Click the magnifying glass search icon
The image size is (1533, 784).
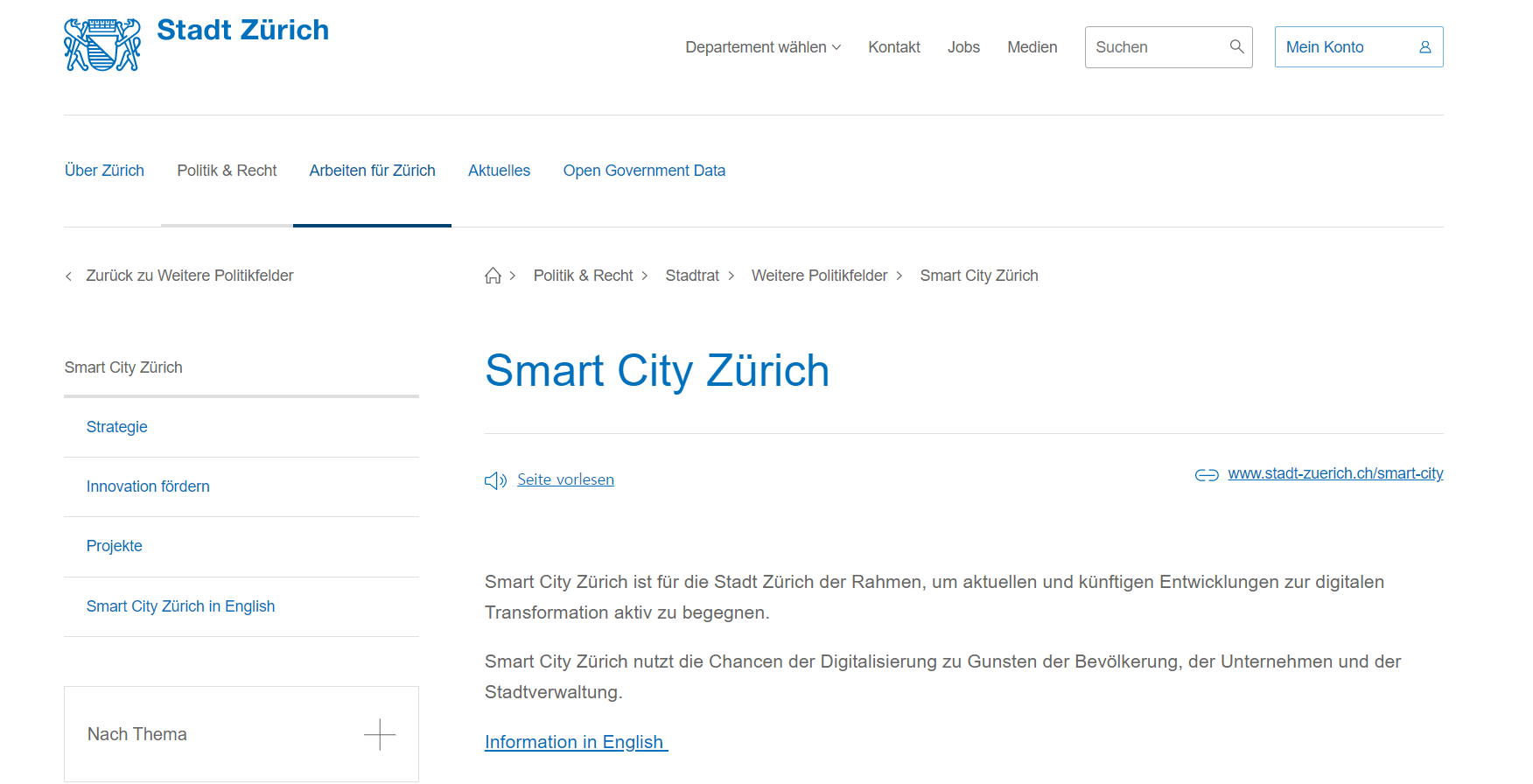(1236, 46)
